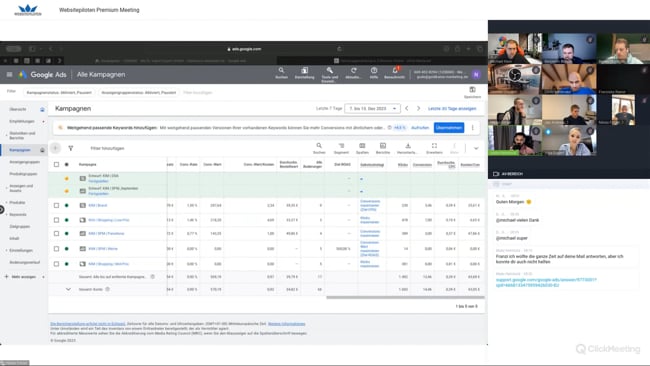Click the home icon beside Übersicht
This screenshot has height=366, width=650.
(42, 109)
